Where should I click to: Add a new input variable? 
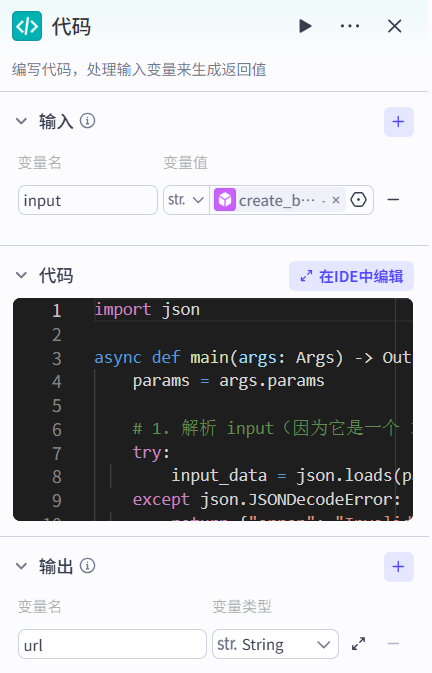click(x=399, y=122)
